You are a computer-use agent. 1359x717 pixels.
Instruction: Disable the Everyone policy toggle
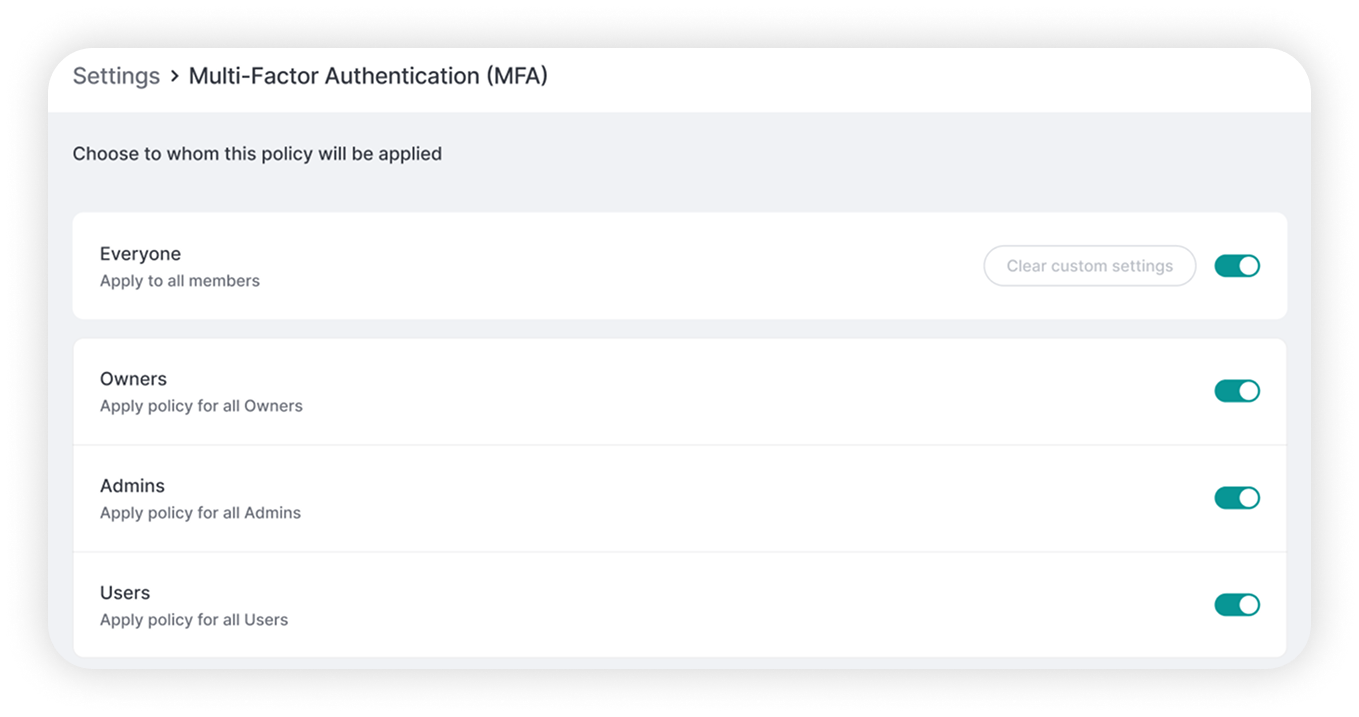coord(1236,266)
